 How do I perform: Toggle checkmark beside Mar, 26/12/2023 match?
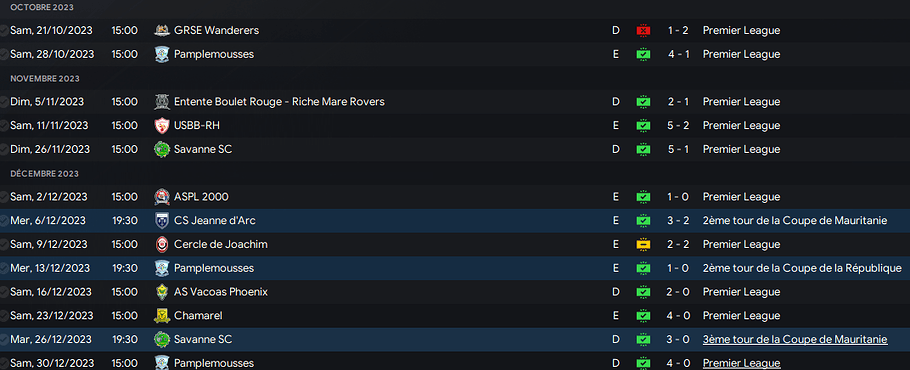click(x=4, y=339)
